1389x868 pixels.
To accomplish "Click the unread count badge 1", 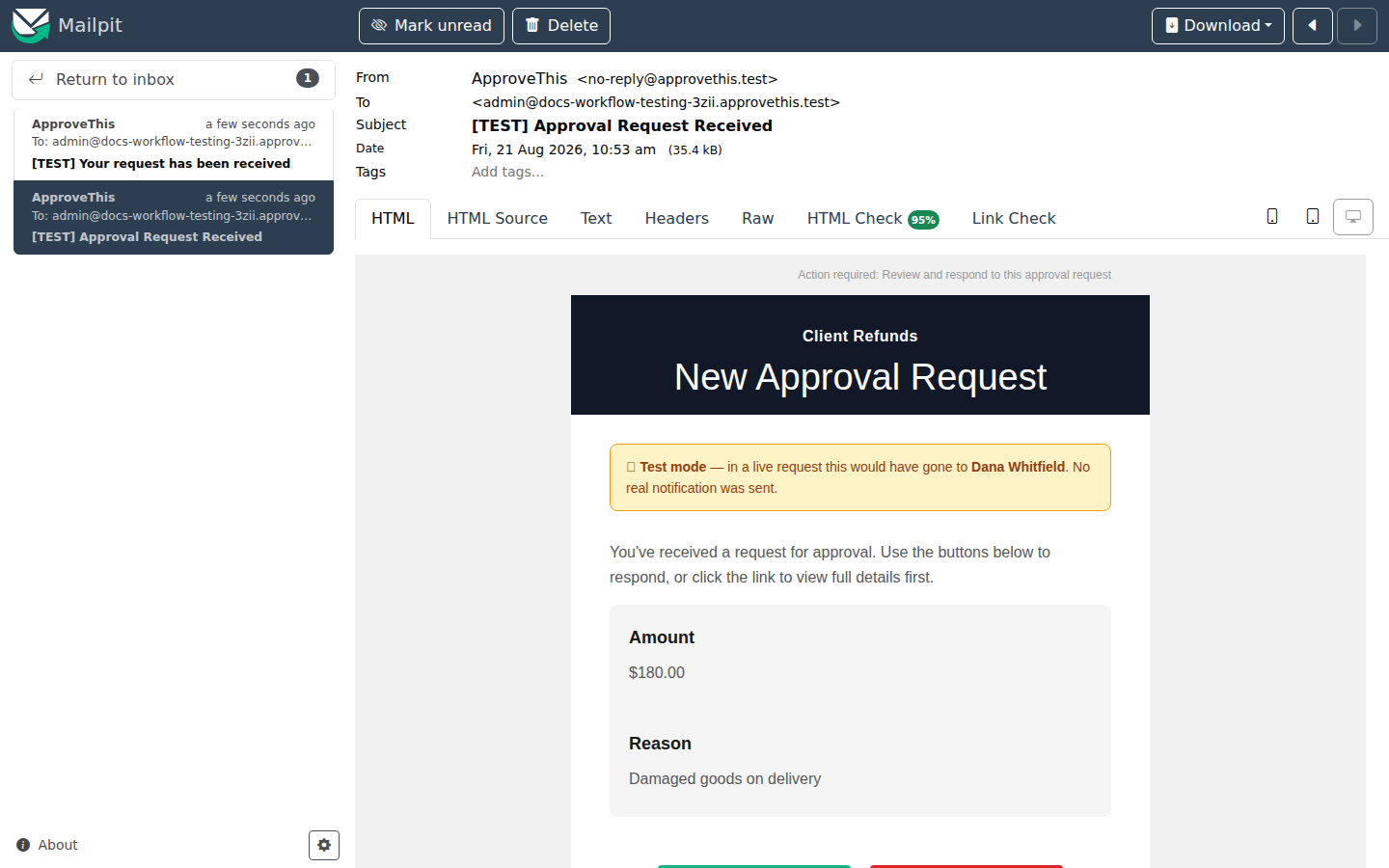I will [x=308, y=78].
